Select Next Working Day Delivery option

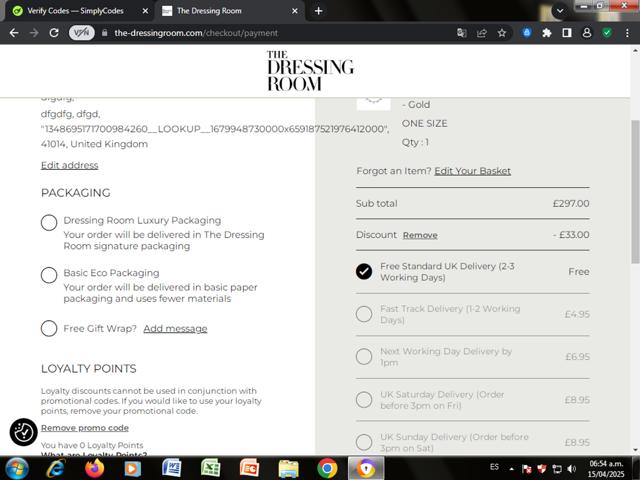click(364, 357)
